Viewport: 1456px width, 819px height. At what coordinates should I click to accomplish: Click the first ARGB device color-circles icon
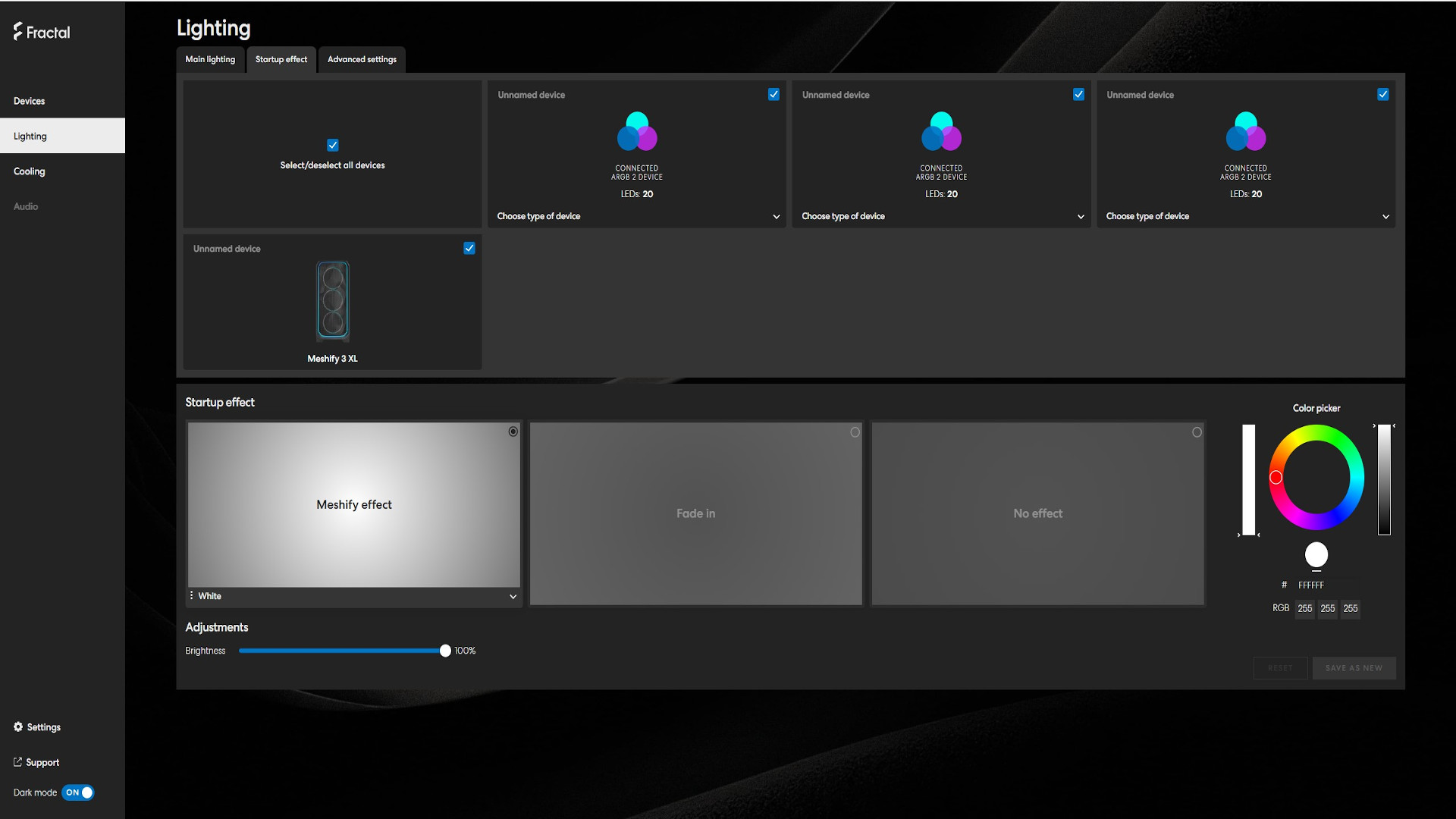point(637,132)
